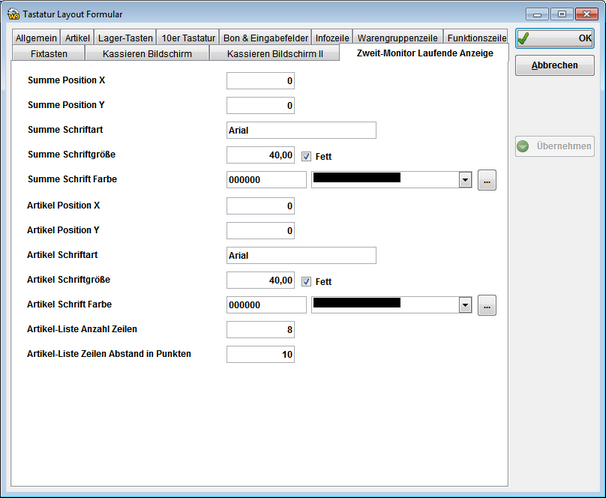Screen dimensions: 606x498
Task: Select the Lager-Tasten tab
Action: click(125, 38)
